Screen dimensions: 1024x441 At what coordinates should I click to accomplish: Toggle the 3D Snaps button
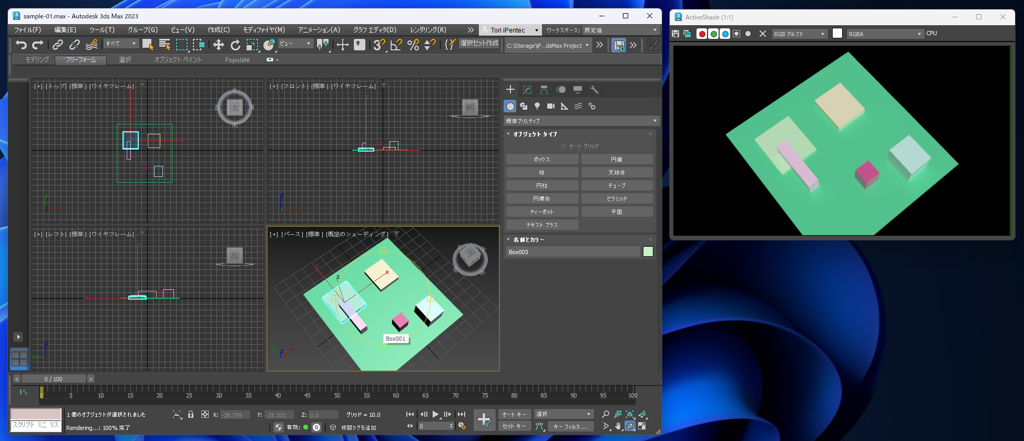(379, 44)
